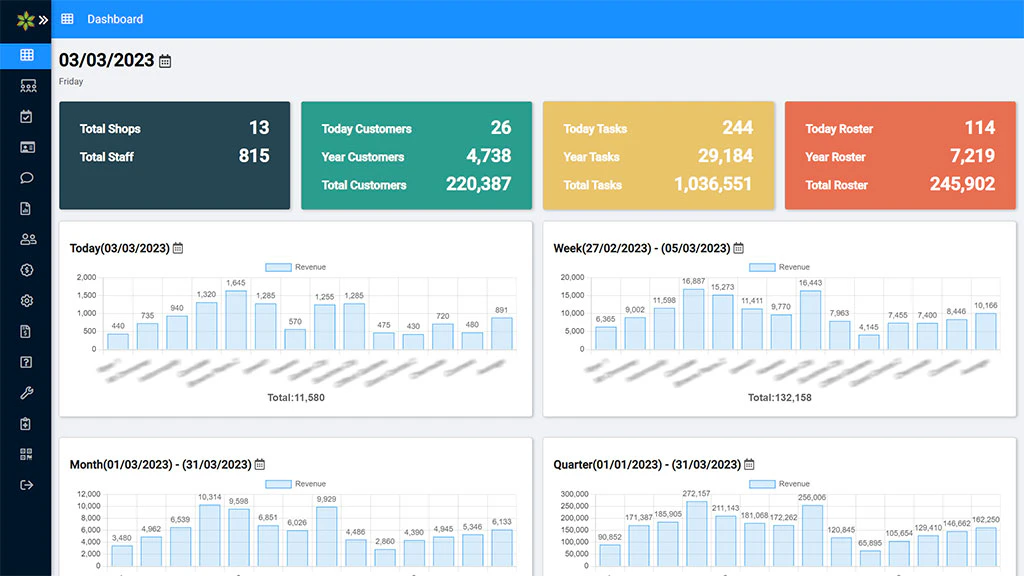This screenshot has height=576, width=1024.
Task: Toggle the Revenue legend on Today chart
Action: [x=296, y=267]
